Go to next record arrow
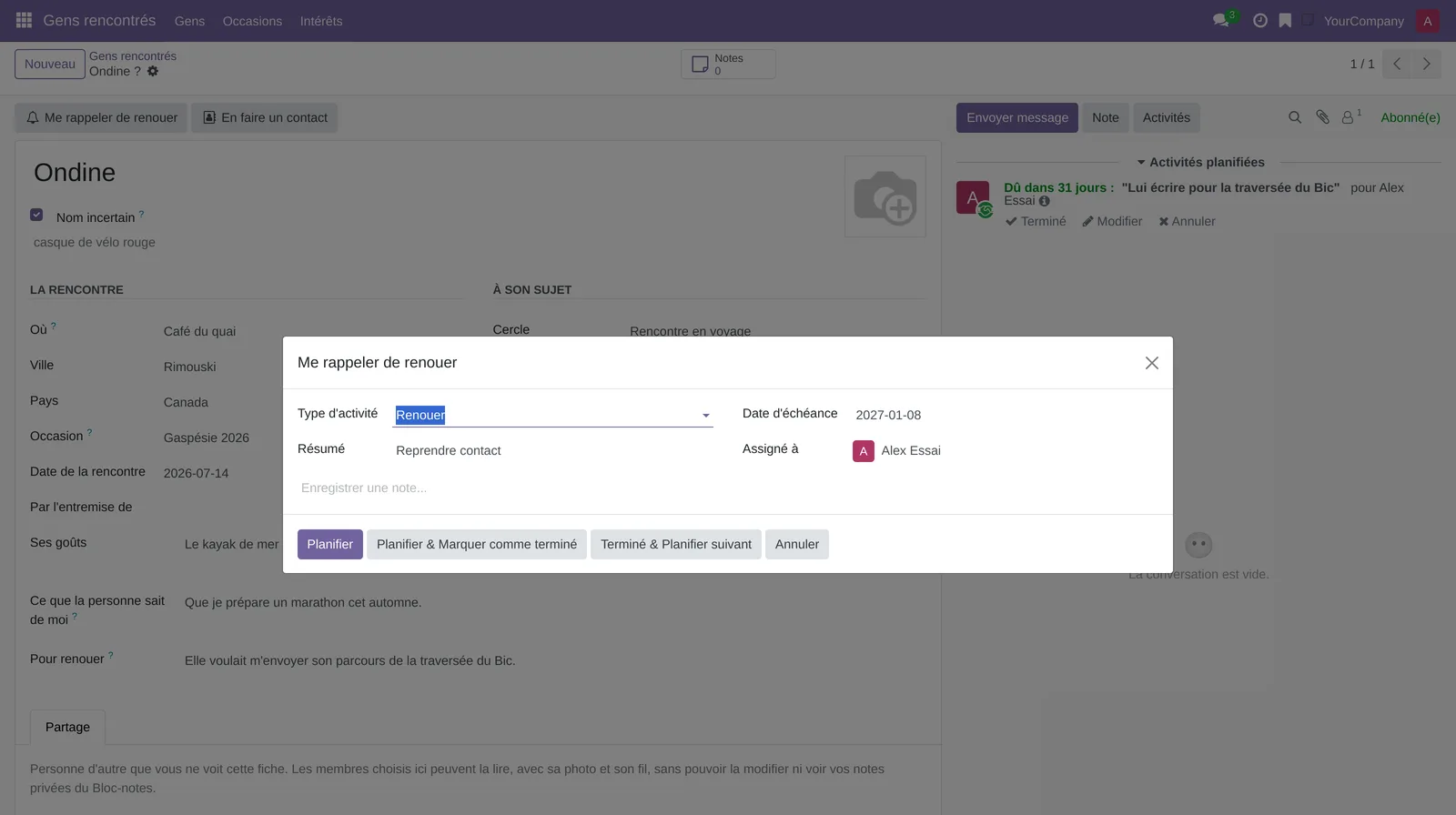The height and width of the screenshot is (815, 1456). point(1427,64)
